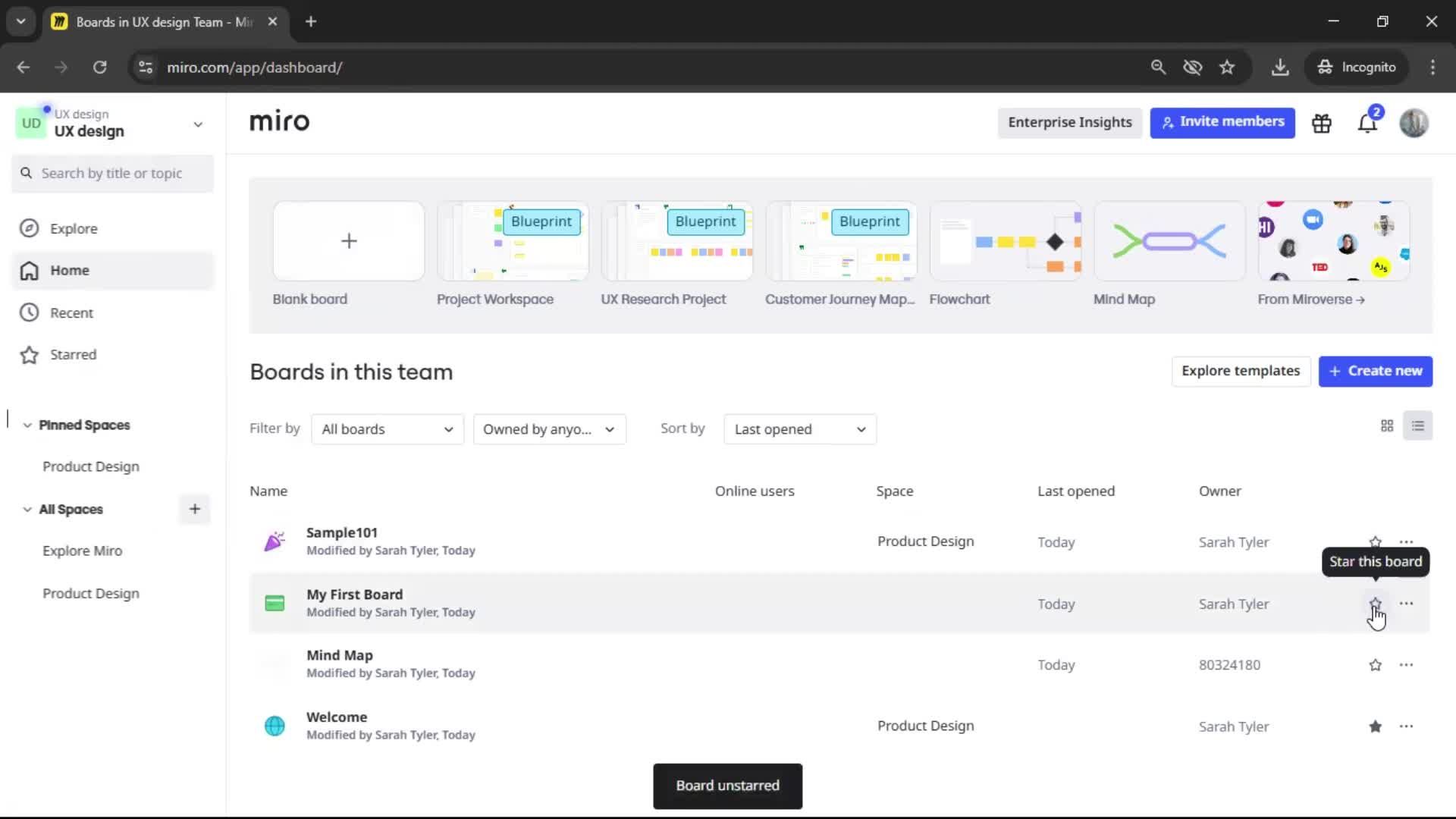Open Recent boards in sidebar
Viewport: 1456px width, 819px height.
(112, 312)
